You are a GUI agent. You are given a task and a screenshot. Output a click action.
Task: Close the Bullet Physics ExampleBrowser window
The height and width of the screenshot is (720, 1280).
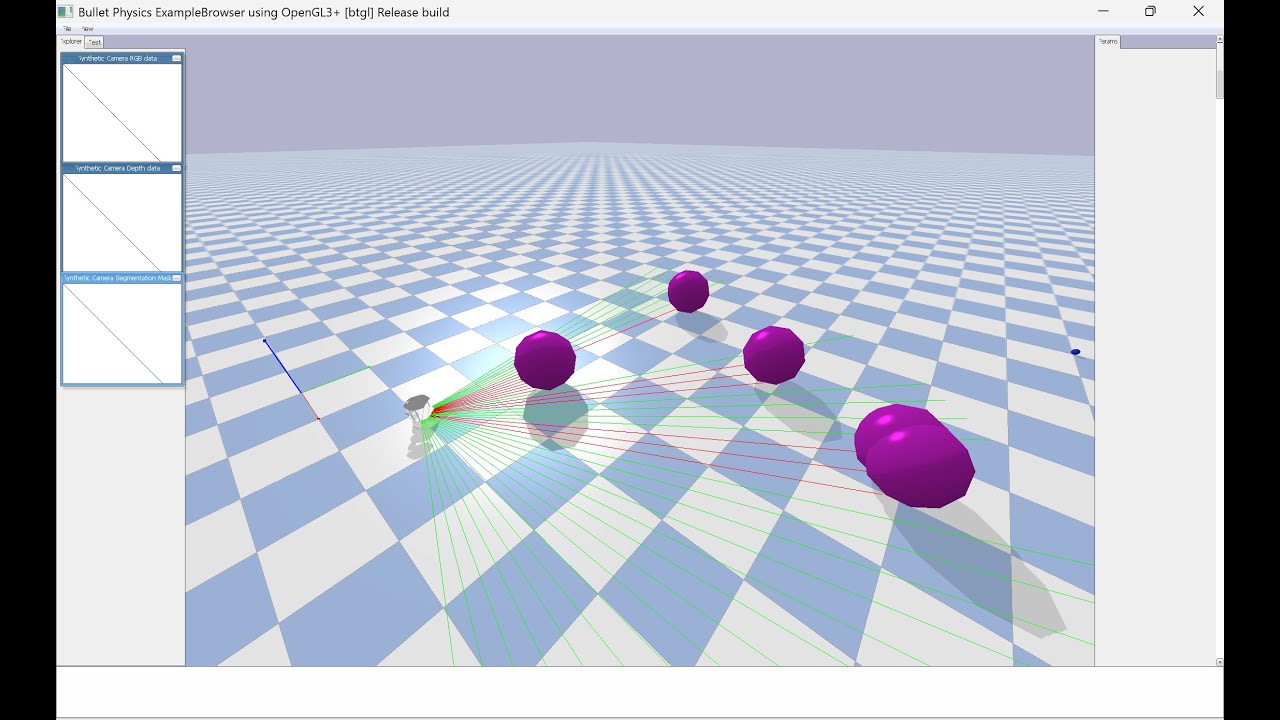click(x=1198, y=12)
